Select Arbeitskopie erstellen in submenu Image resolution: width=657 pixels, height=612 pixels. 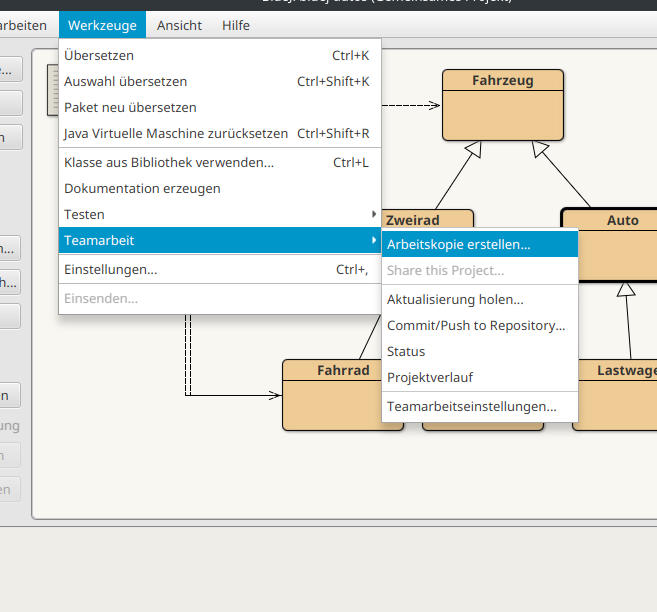[480, 244]
